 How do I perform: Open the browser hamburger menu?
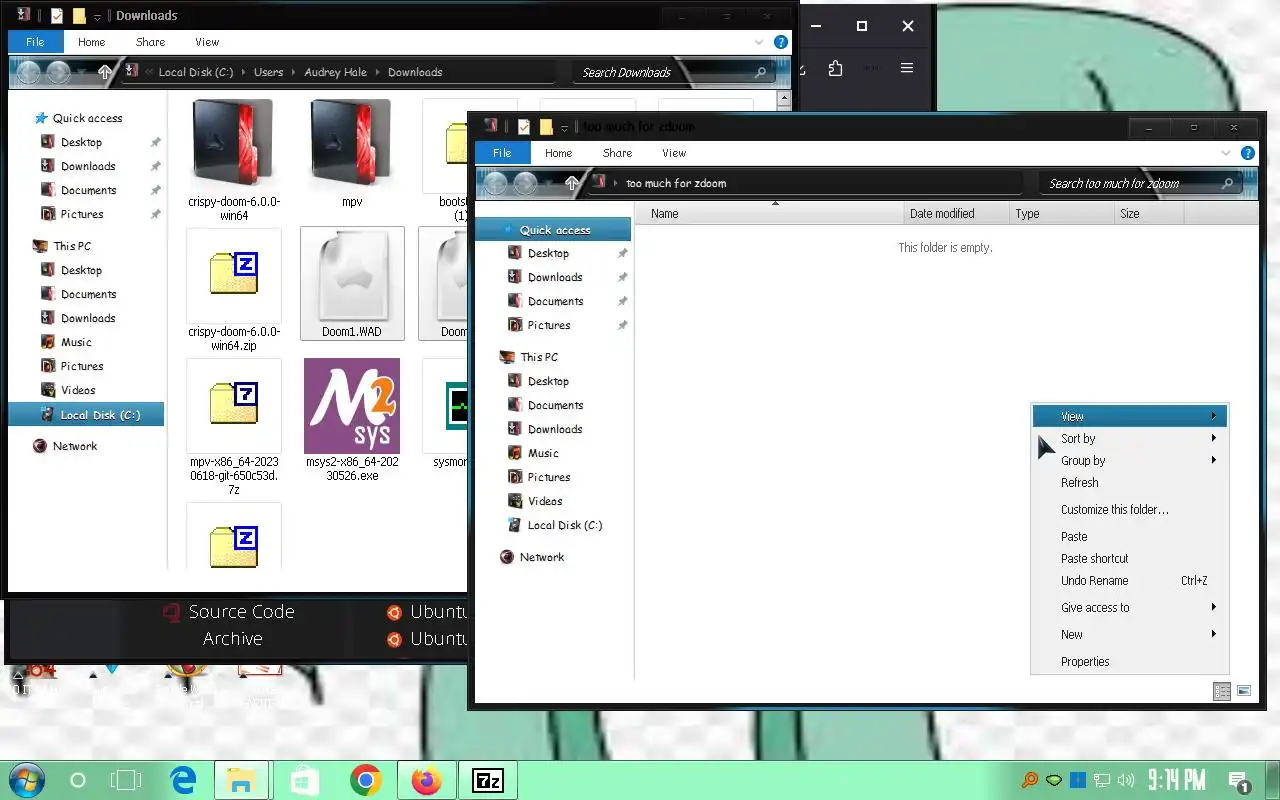tap(907, 68)
